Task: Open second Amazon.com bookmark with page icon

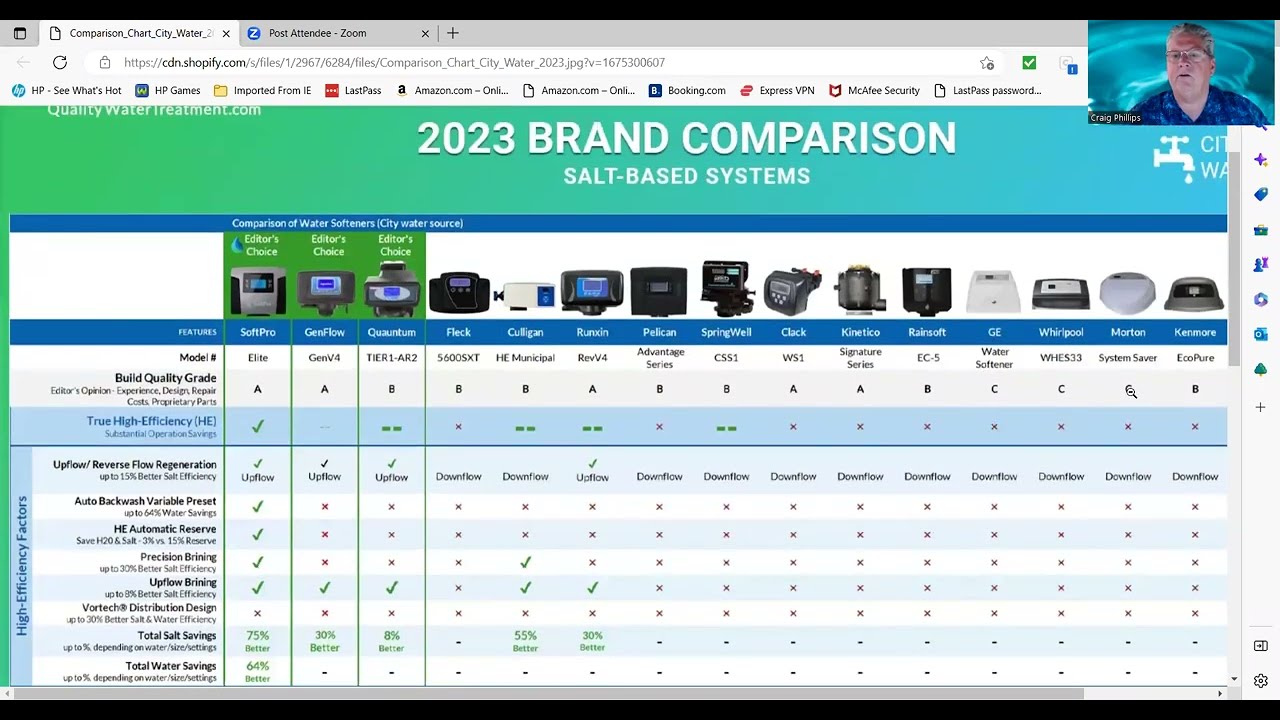Action: tap(579, 90)
